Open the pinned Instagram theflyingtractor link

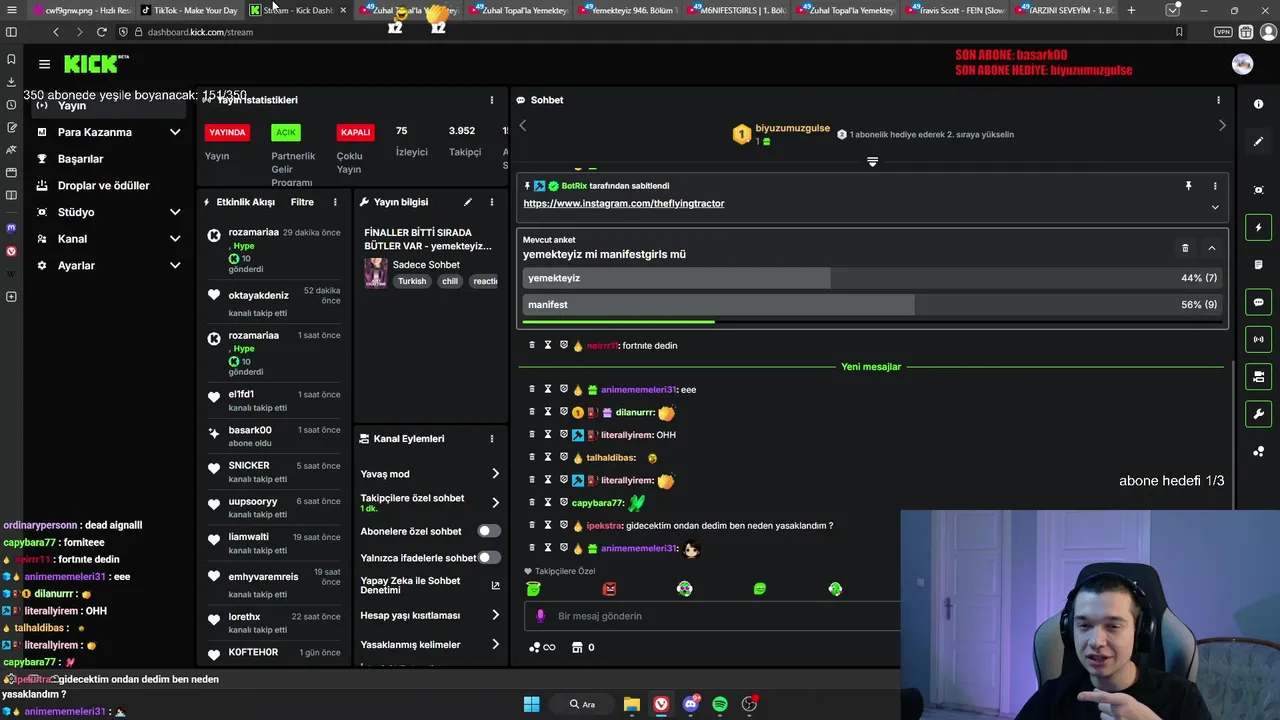point(624,203)
